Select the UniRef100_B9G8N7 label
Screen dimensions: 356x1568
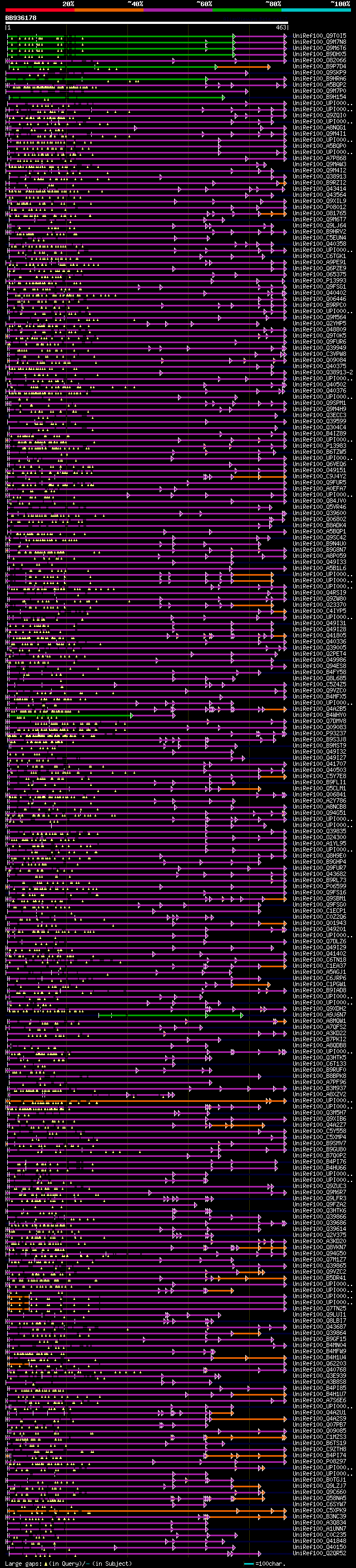[x=319, y=550]
